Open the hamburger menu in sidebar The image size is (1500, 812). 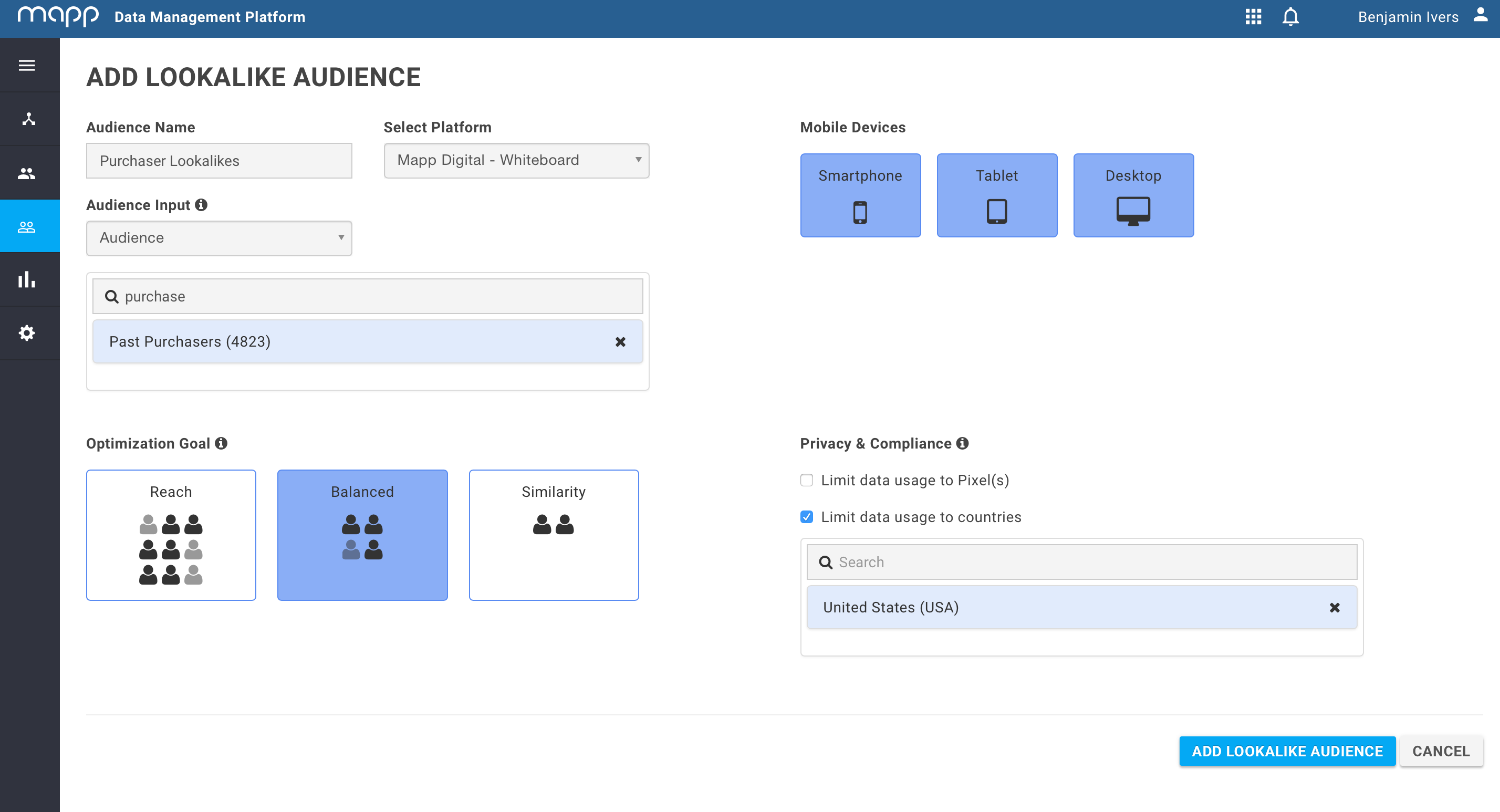click(x=27, y=65)
